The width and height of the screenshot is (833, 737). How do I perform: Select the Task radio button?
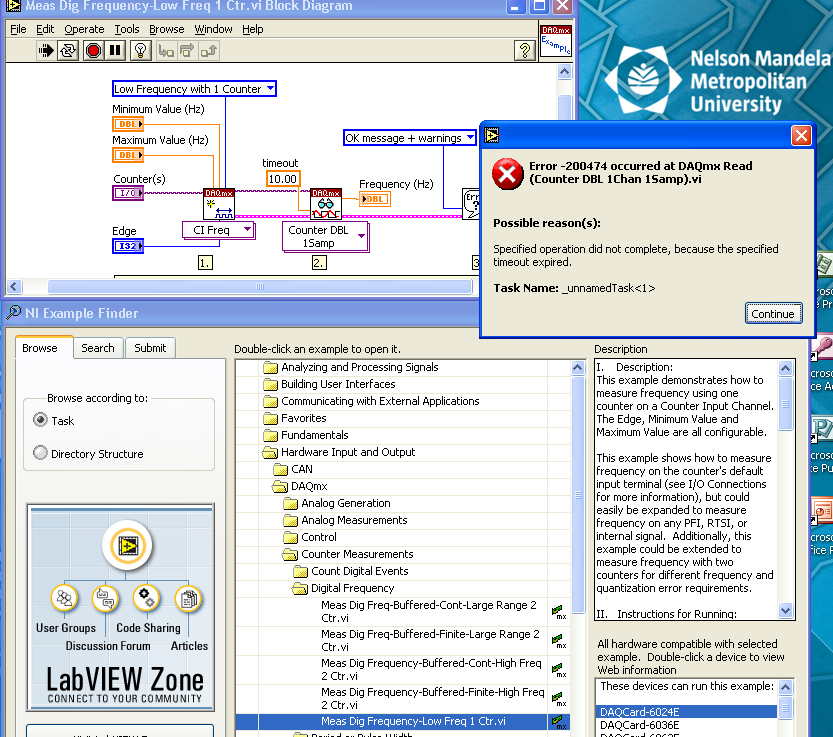[40, 420]
